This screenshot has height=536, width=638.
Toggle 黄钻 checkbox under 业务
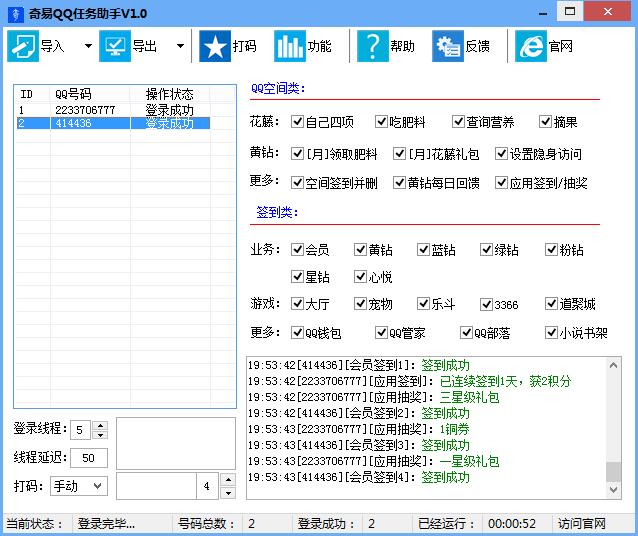point(361,249)
